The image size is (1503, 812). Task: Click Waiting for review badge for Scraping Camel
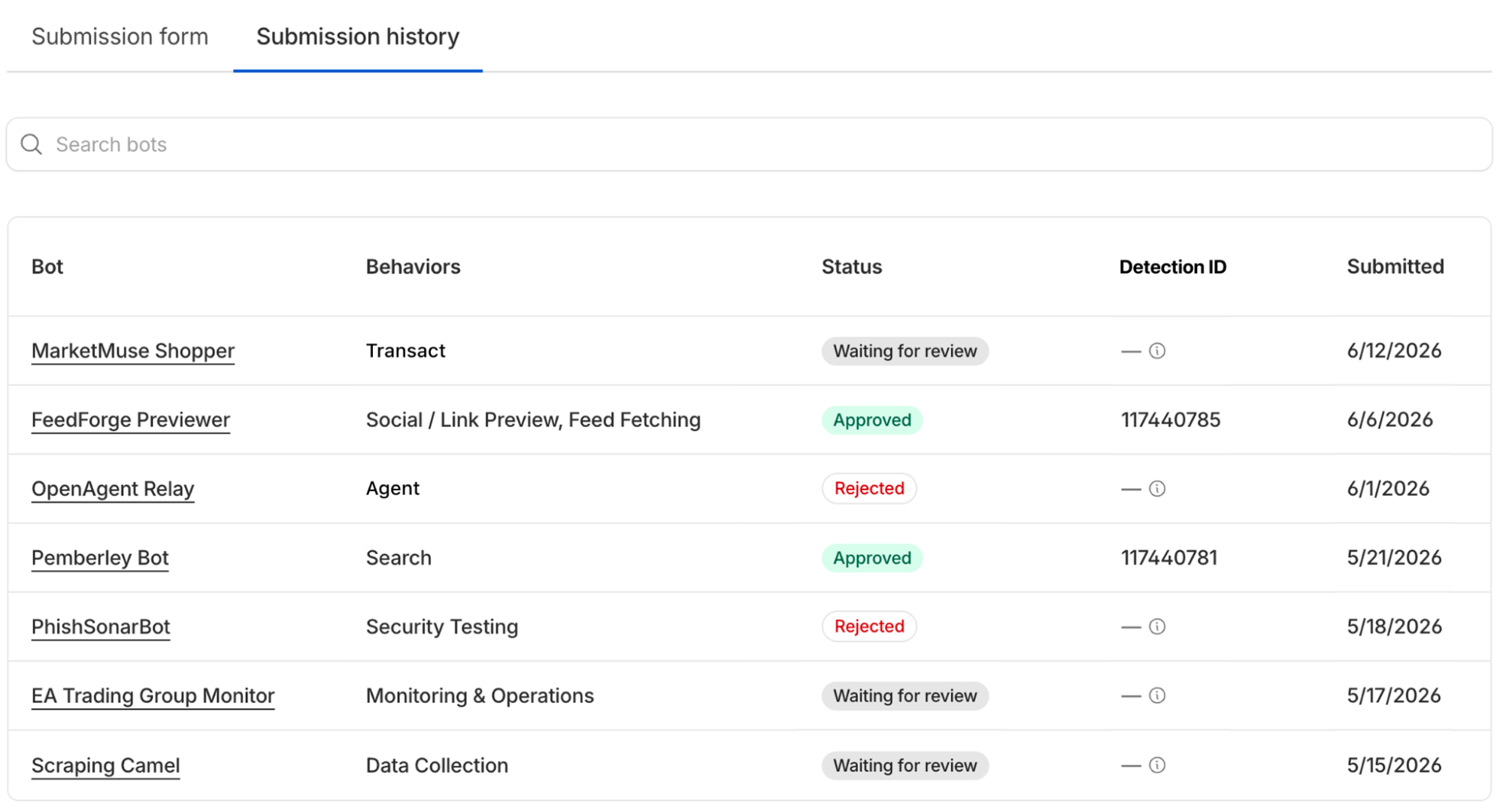905,765
